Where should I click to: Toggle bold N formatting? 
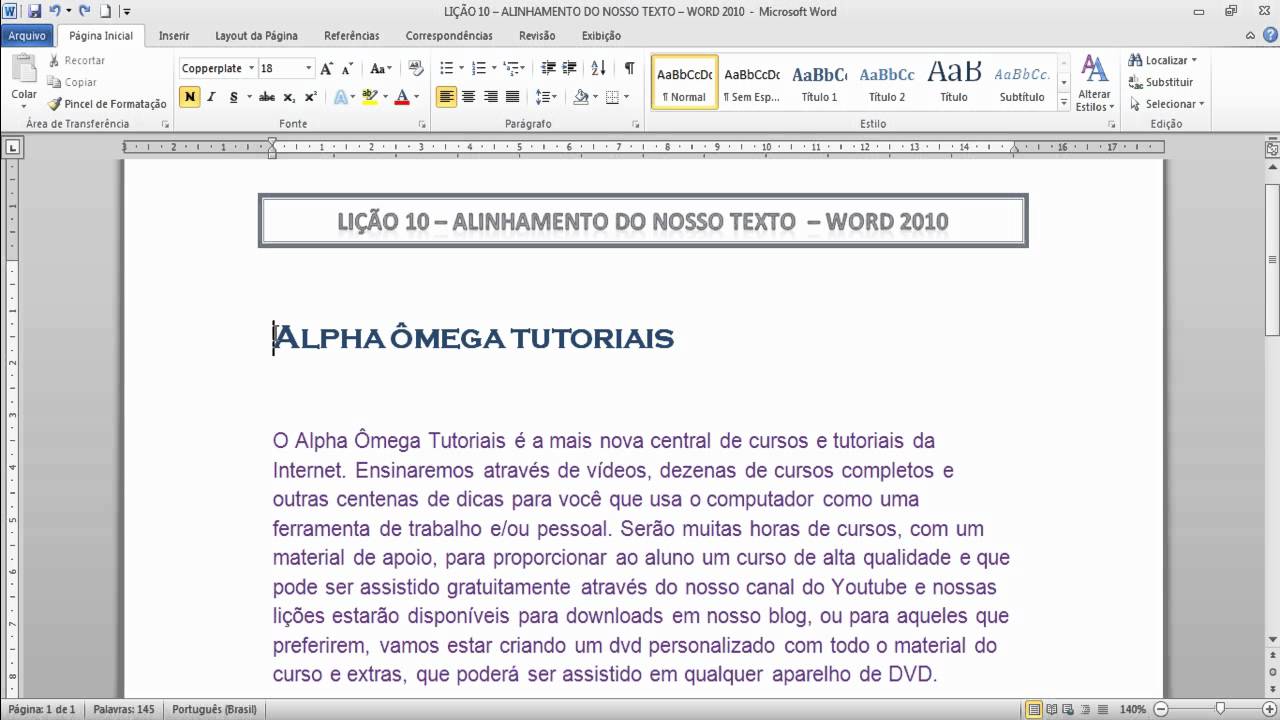pyautogui.click(x=189, y=97)
